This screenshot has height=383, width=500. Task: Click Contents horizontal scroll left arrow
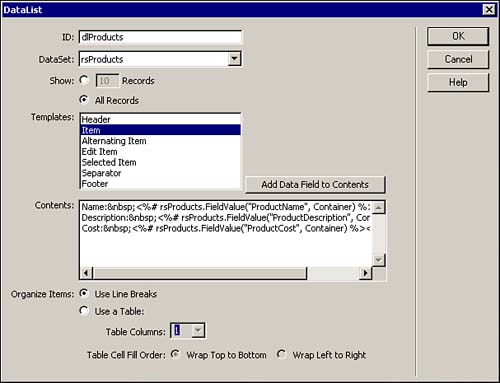86,273
